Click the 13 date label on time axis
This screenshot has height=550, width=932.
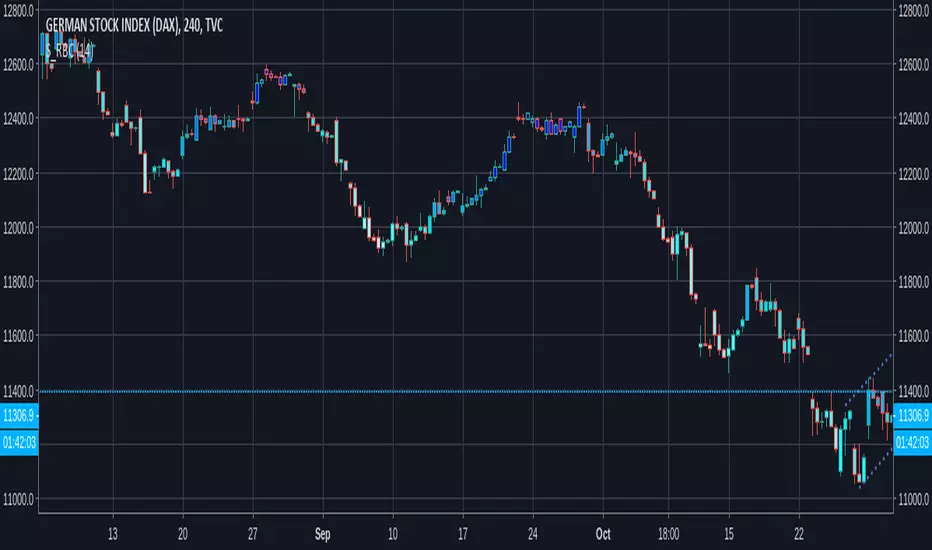click(112, 534)
